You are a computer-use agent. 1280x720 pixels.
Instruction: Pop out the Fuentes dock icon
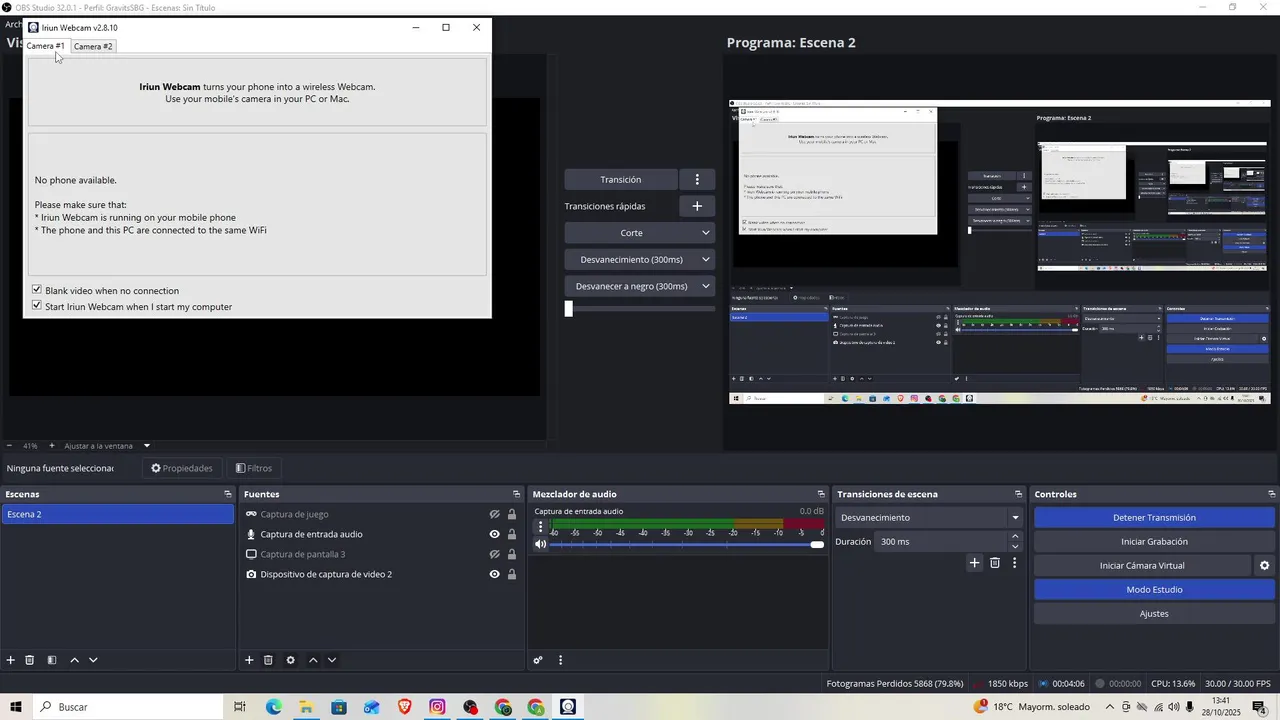[516, 494]
